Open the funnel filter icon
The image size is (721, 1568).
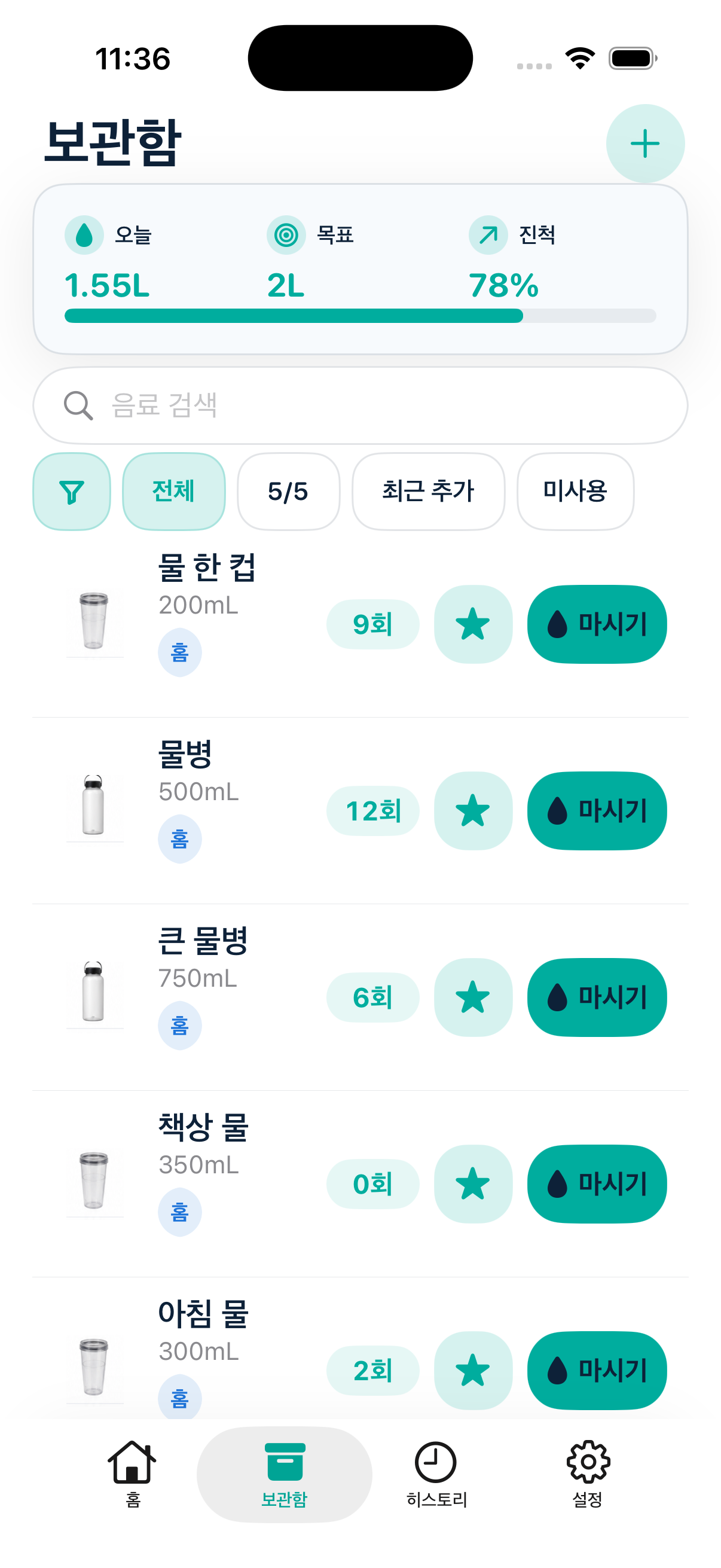(72, 491)
